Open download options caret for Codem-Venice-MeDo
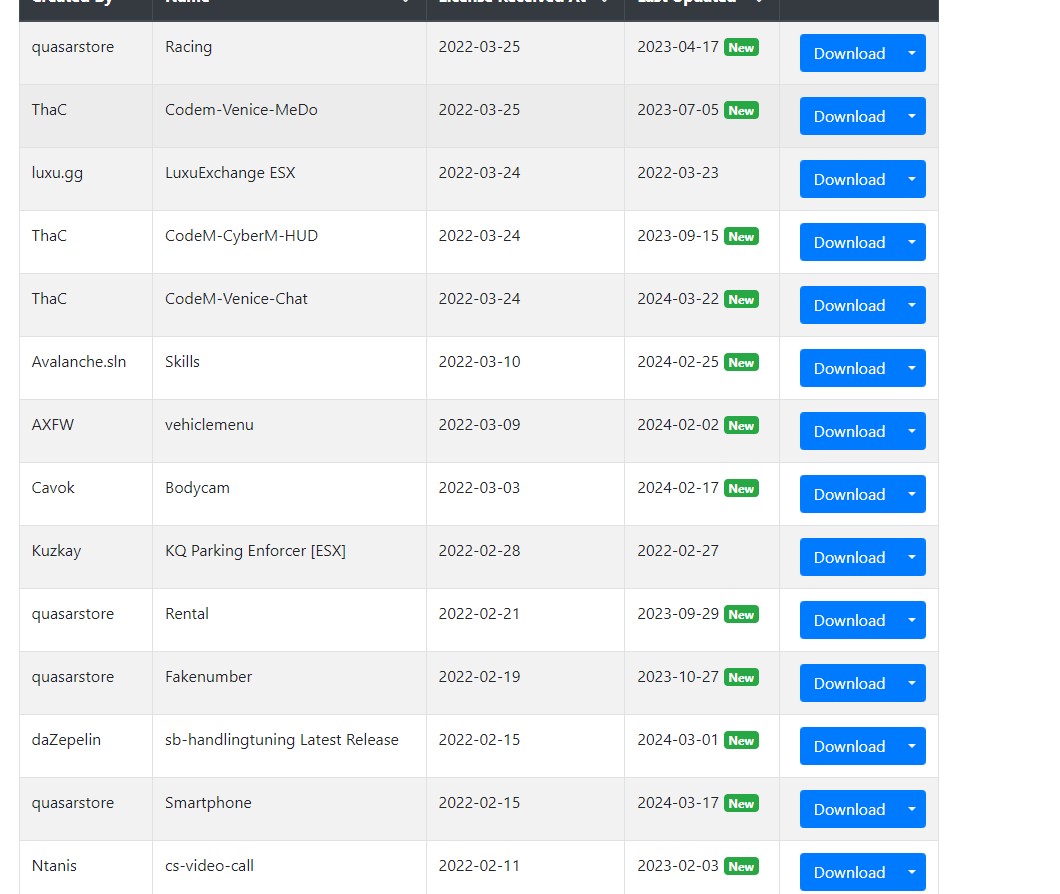 coord(912,116)
